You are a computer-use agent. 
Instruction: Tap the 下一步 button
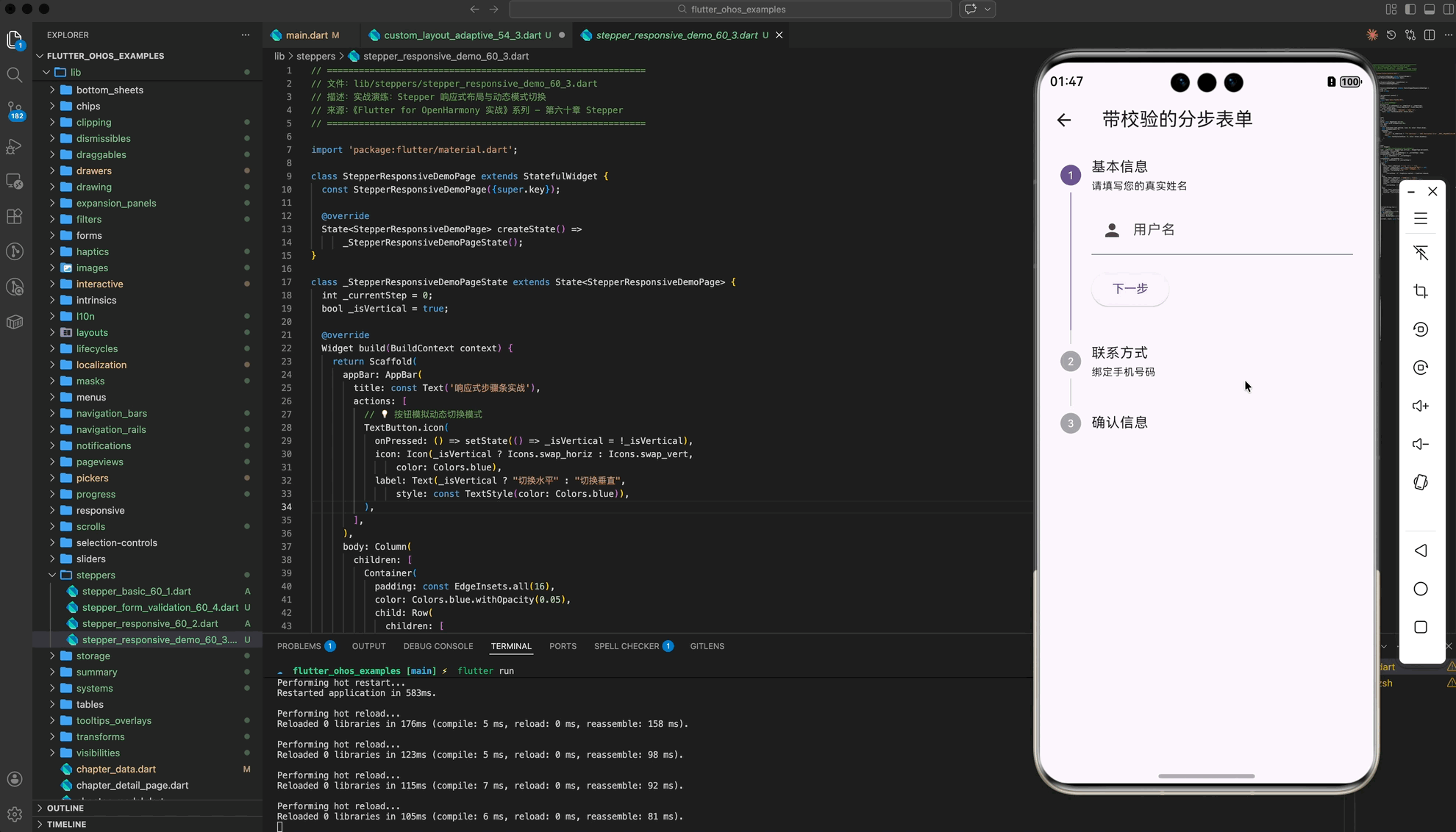(x=1130, y=289)
